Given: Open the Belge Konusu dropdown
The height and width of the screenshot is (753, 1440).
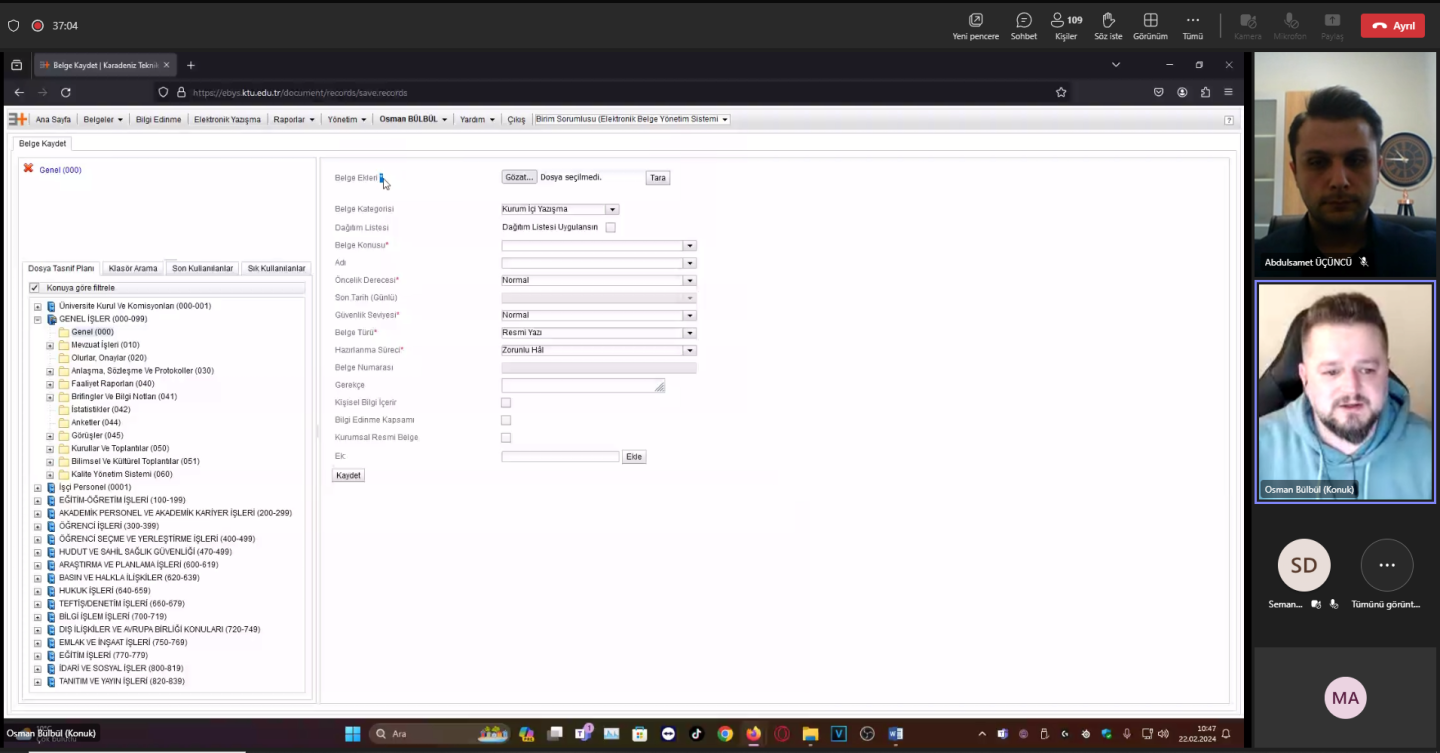Looking at the screenshot, I should pos(690,245).
